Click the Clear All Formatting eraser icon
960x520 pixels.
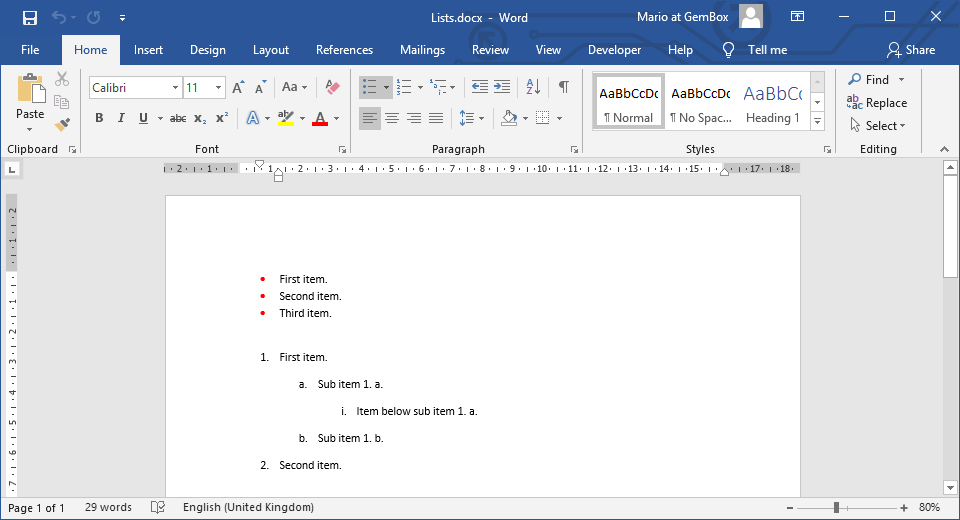click(333, 88)
